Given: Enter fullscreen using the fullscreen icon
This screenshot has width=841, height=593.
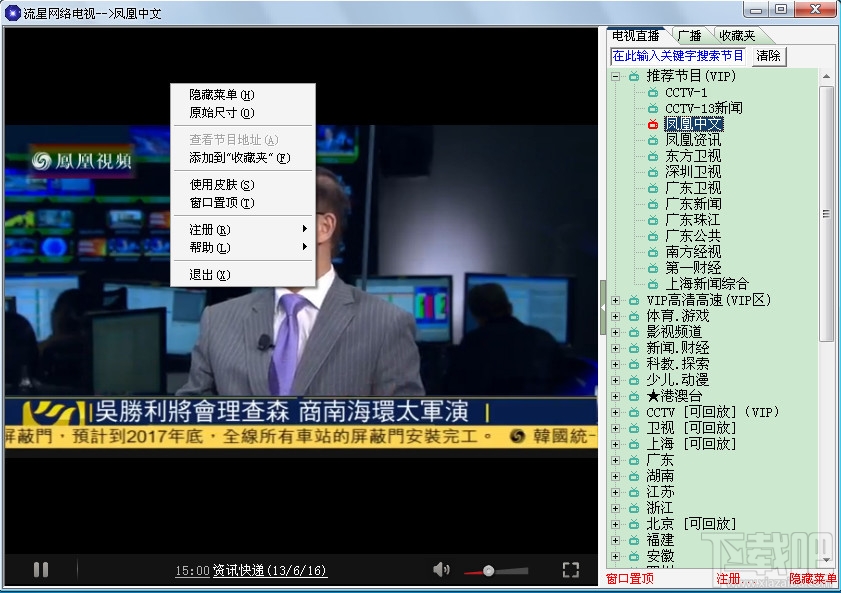Looking at the screenshot, I should click(x=572, y=568).
